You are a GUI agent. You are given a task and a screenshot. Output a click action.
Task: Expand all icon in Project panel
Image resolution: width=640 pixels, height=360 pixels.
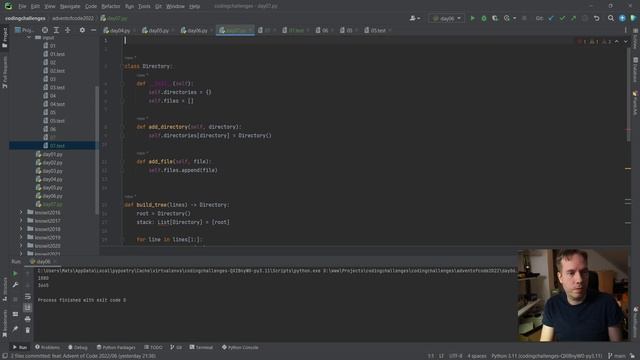(56, 30)
